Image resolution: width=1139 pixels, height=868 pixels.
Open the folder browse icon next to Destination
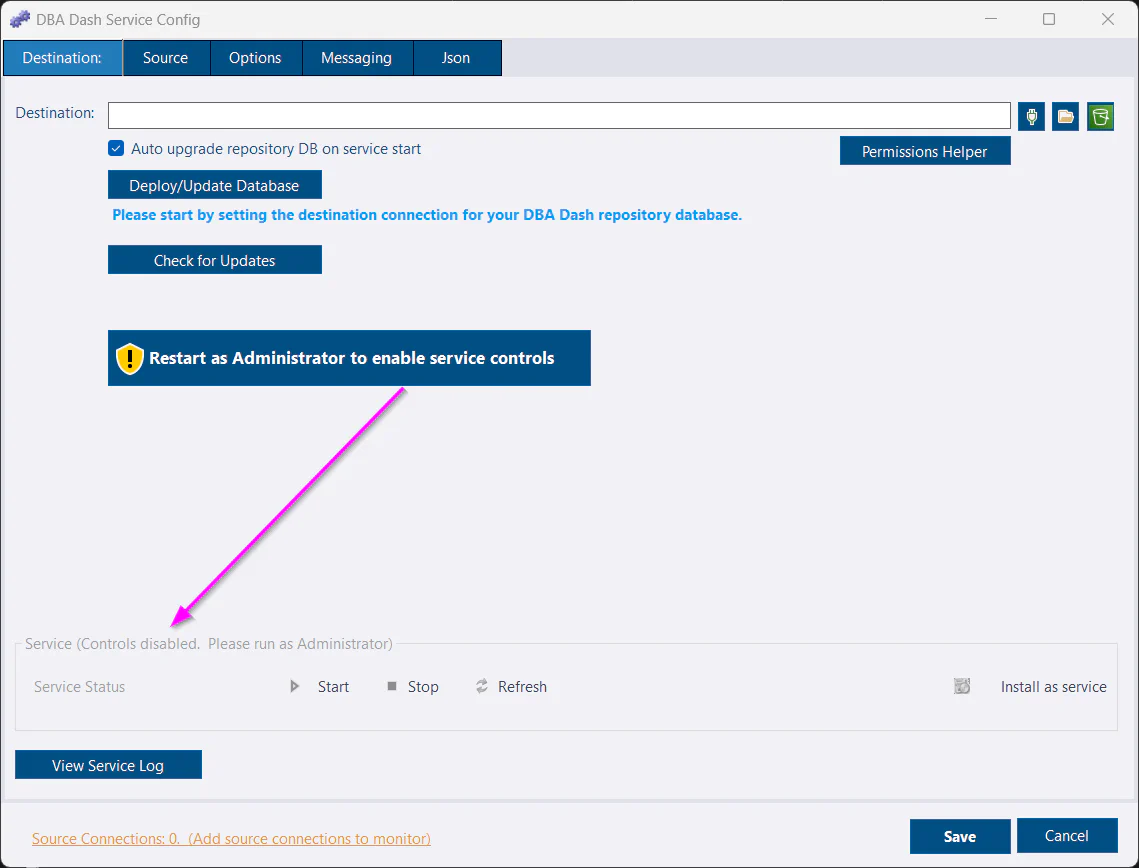[x=1064, y=116]
